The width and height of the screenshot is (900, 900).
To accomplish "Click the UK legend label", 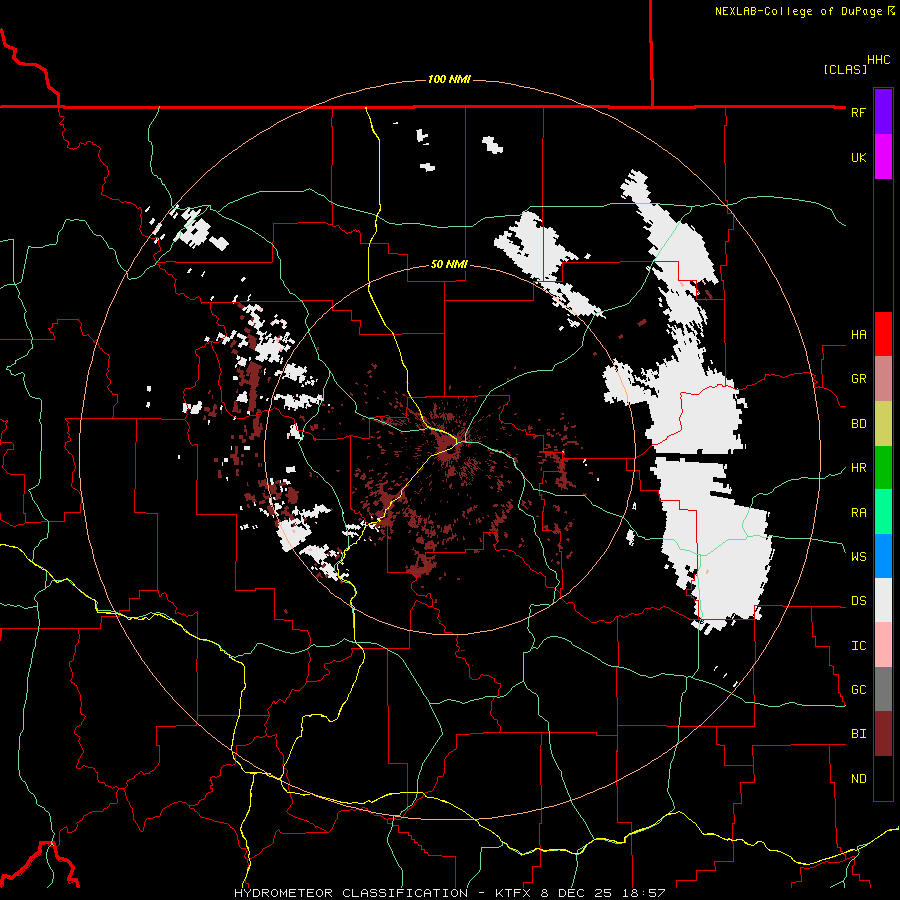I will pos(858,157).
